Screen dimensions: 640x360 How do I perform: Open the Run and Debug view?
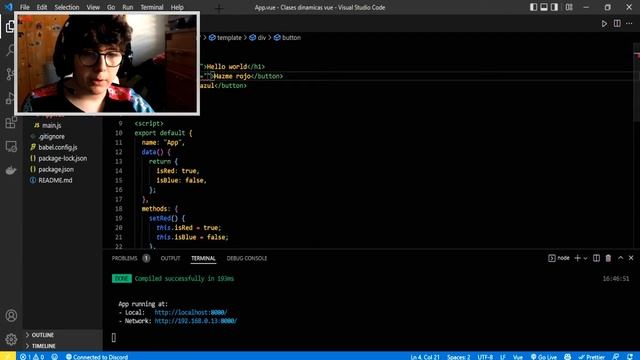11,98
